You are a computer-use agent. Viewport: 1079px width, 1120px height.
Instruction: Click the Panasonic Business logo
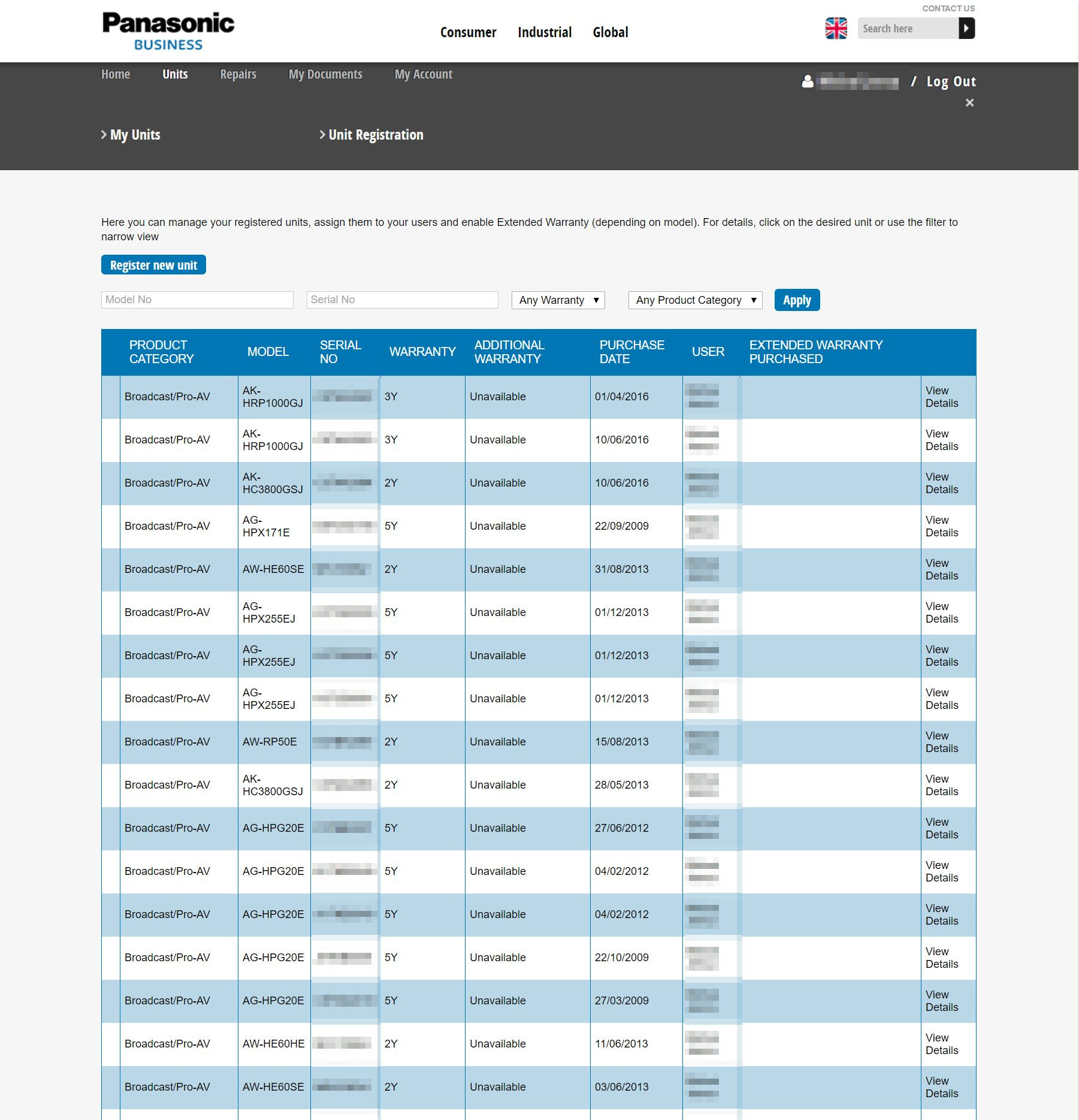tap(168, 31)
